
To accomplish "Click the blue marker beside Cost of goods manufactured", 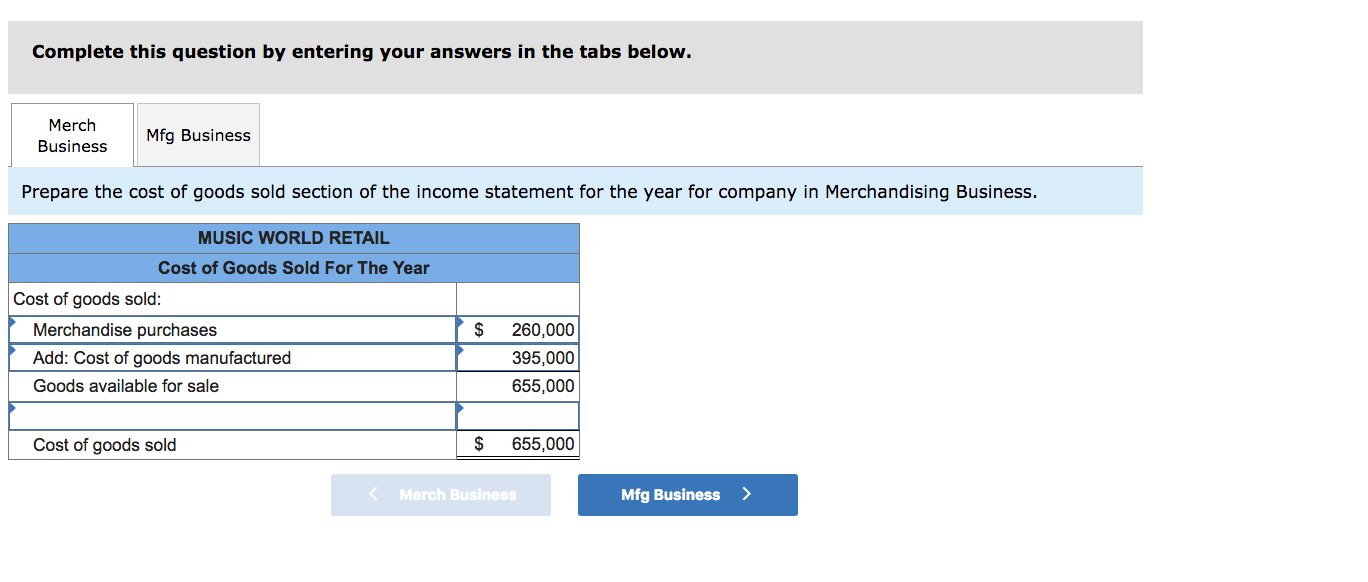I will click(x=13, y=350).
